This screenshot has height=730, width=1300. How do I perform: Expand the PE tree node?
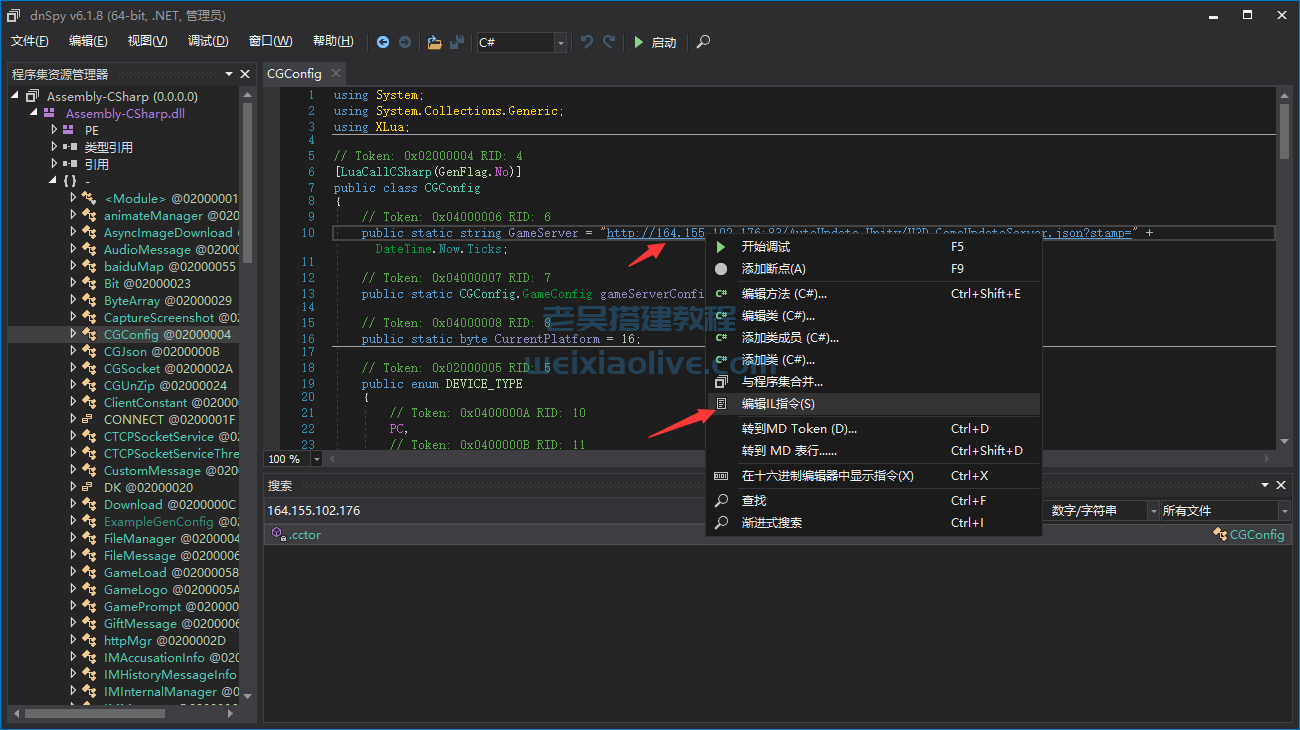(x=55, y=130)
